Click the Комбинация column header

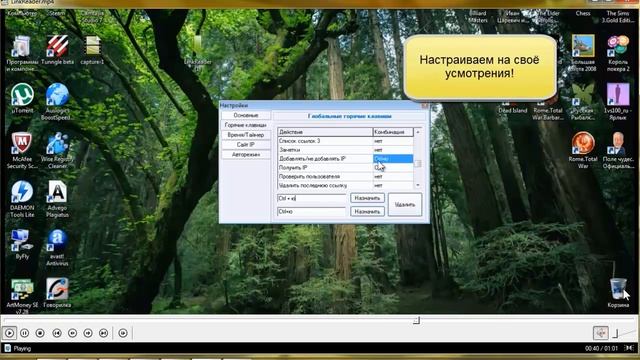tap(393, 132)
